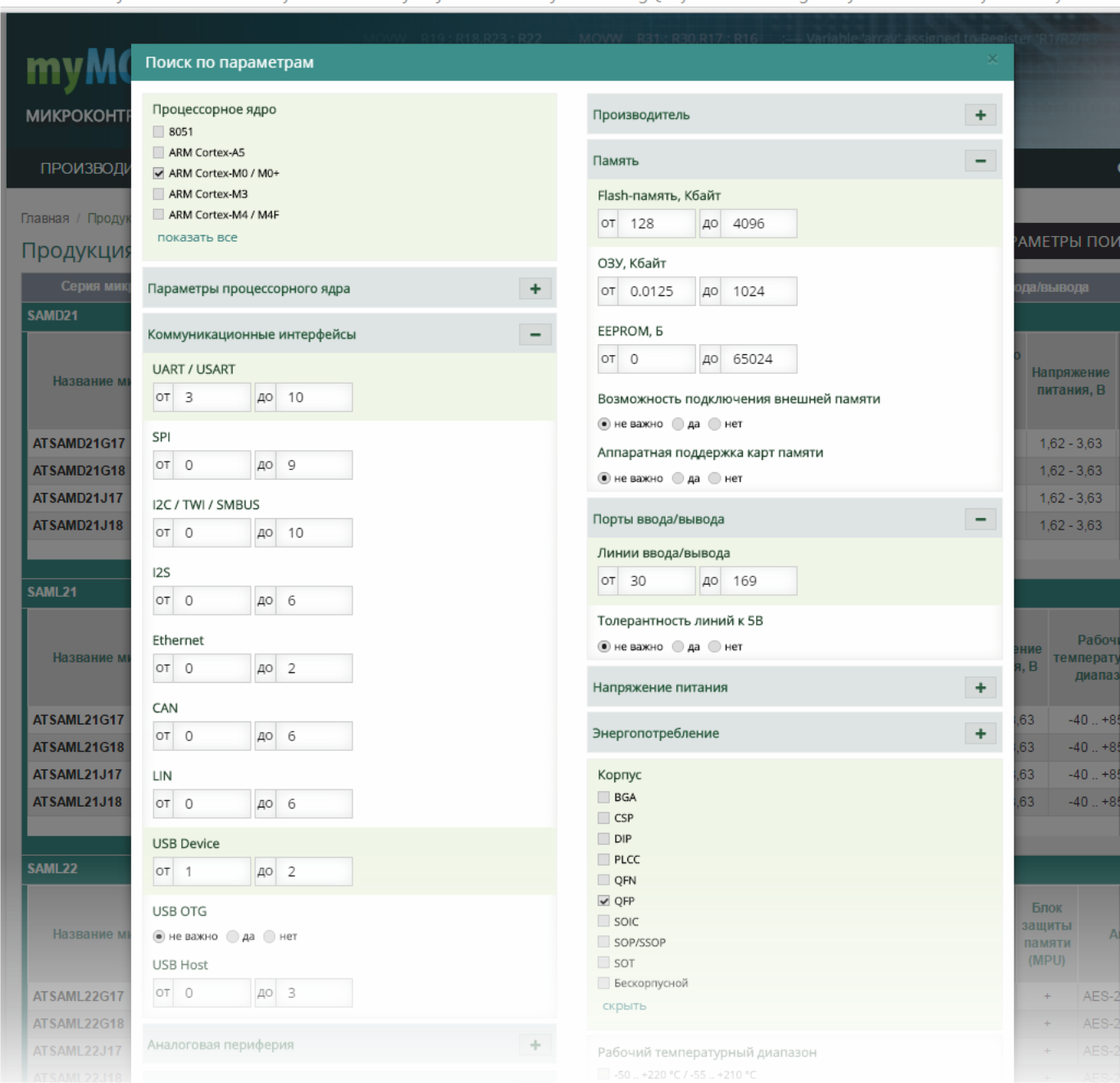Open ATSAMD21G17 row in background table
The height and width of the screenshot is (1083, 1120).
[79, 444]
